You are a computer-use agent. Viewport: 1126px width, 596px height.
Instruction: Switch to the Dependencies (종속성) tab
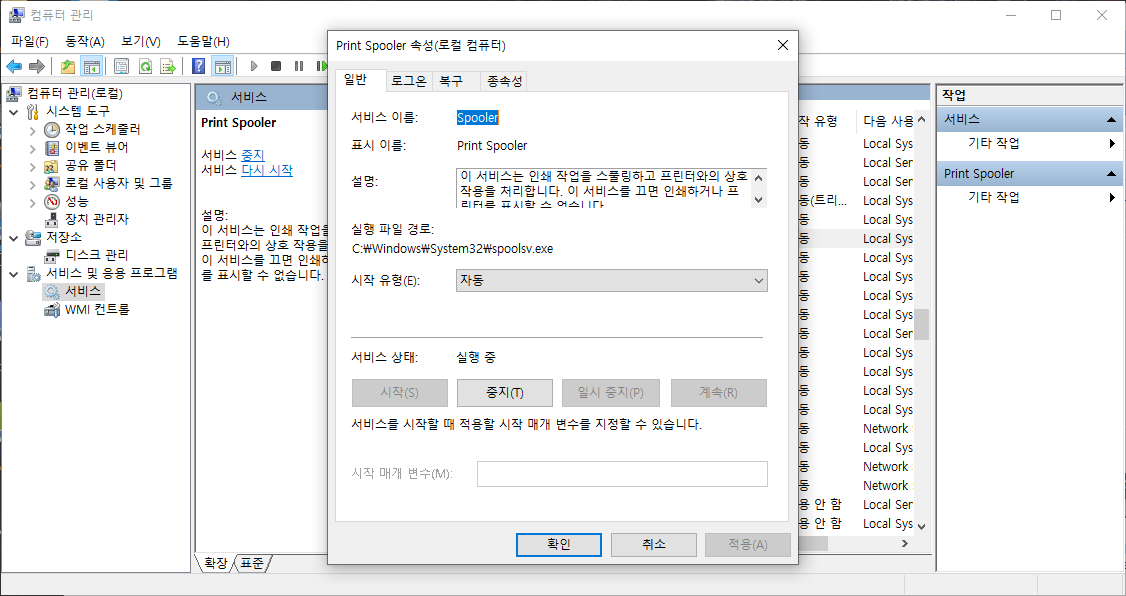point(504,81)
